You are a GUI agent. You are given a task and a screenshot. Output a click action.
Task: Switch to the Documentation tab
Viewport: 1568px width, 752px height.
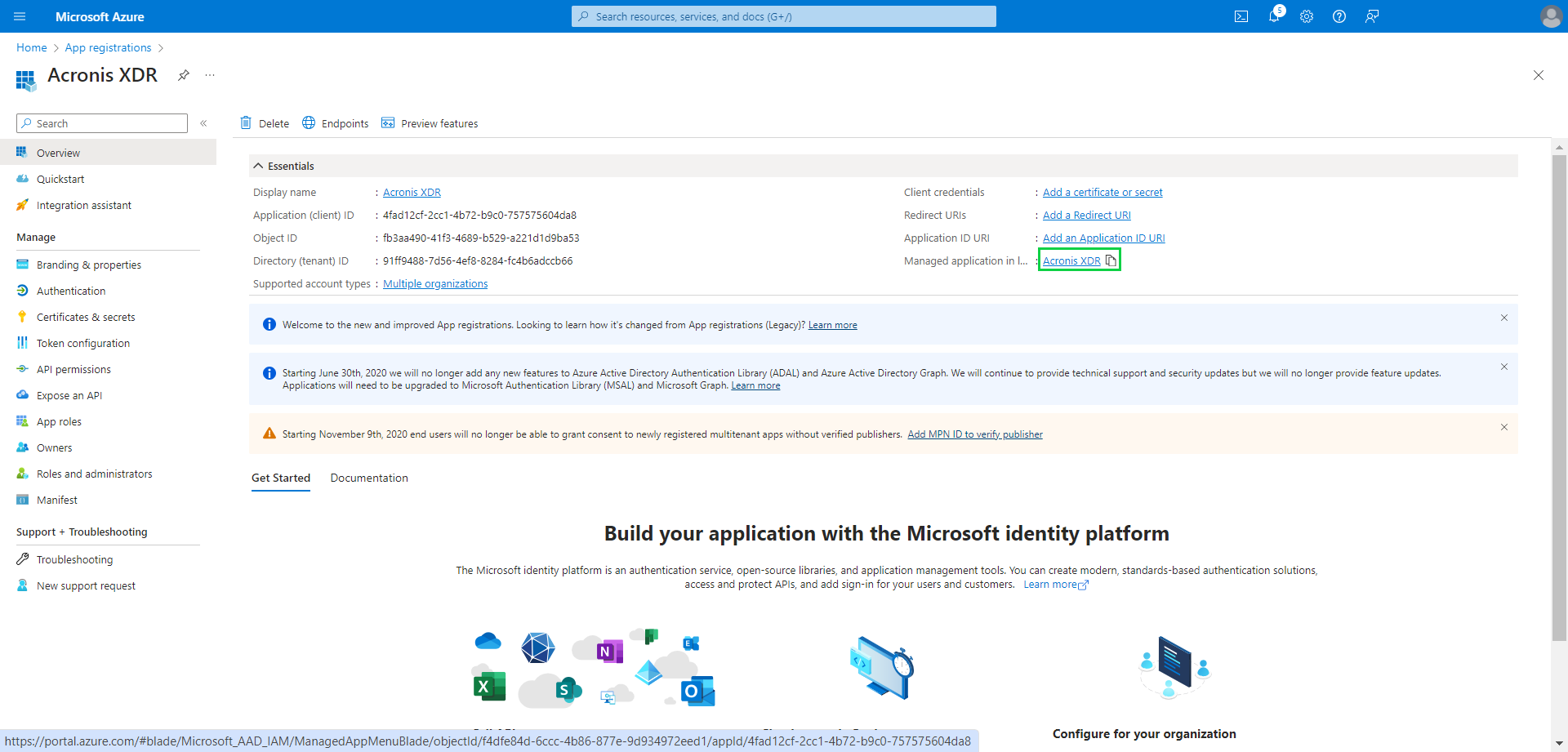tap(369, 478)
